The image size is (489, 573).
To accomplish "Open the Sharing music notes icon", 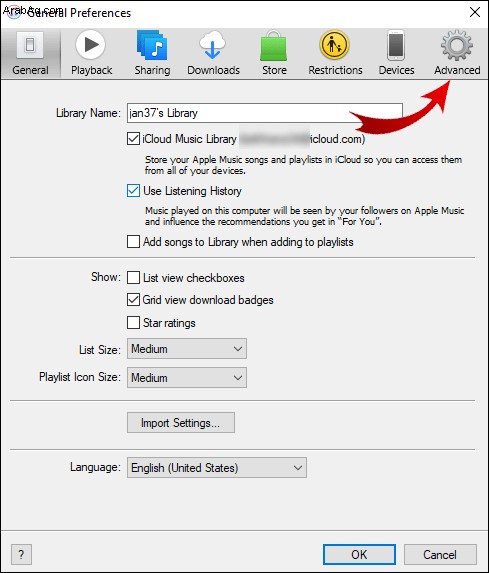I will coord(152,45).
